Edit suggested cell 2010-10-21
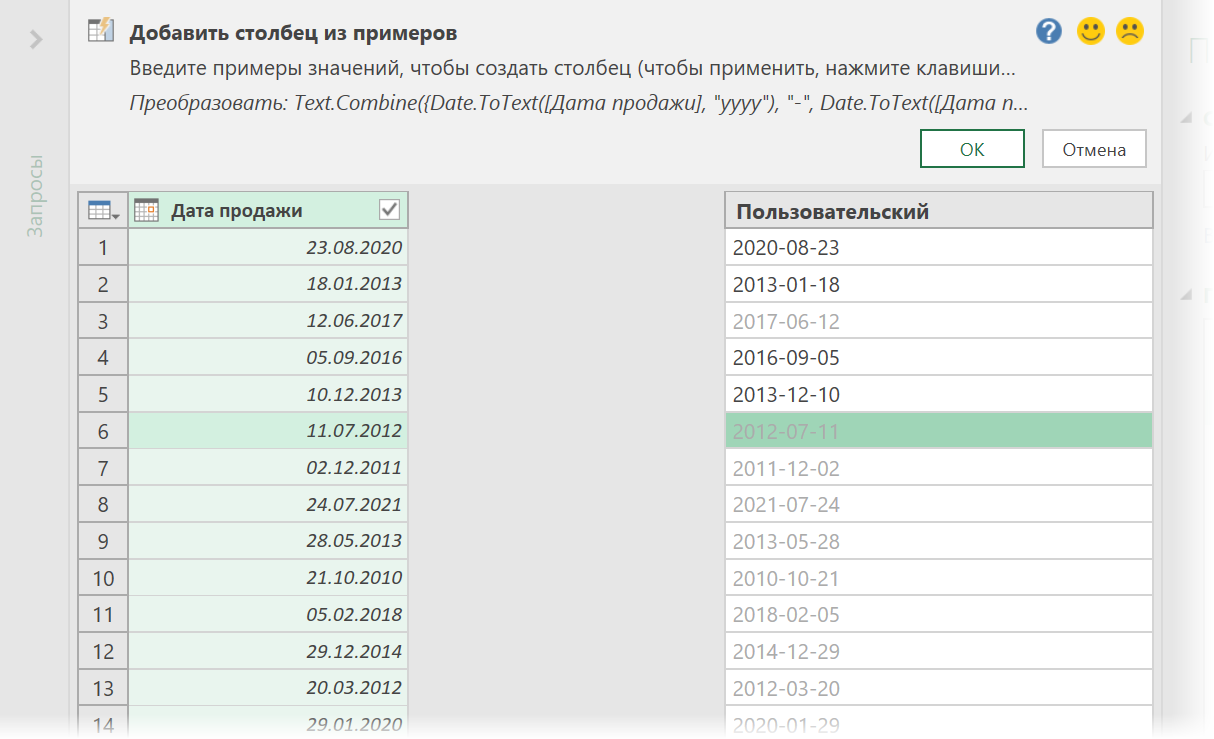The image size is (1214, 739). tap(939, 578)
